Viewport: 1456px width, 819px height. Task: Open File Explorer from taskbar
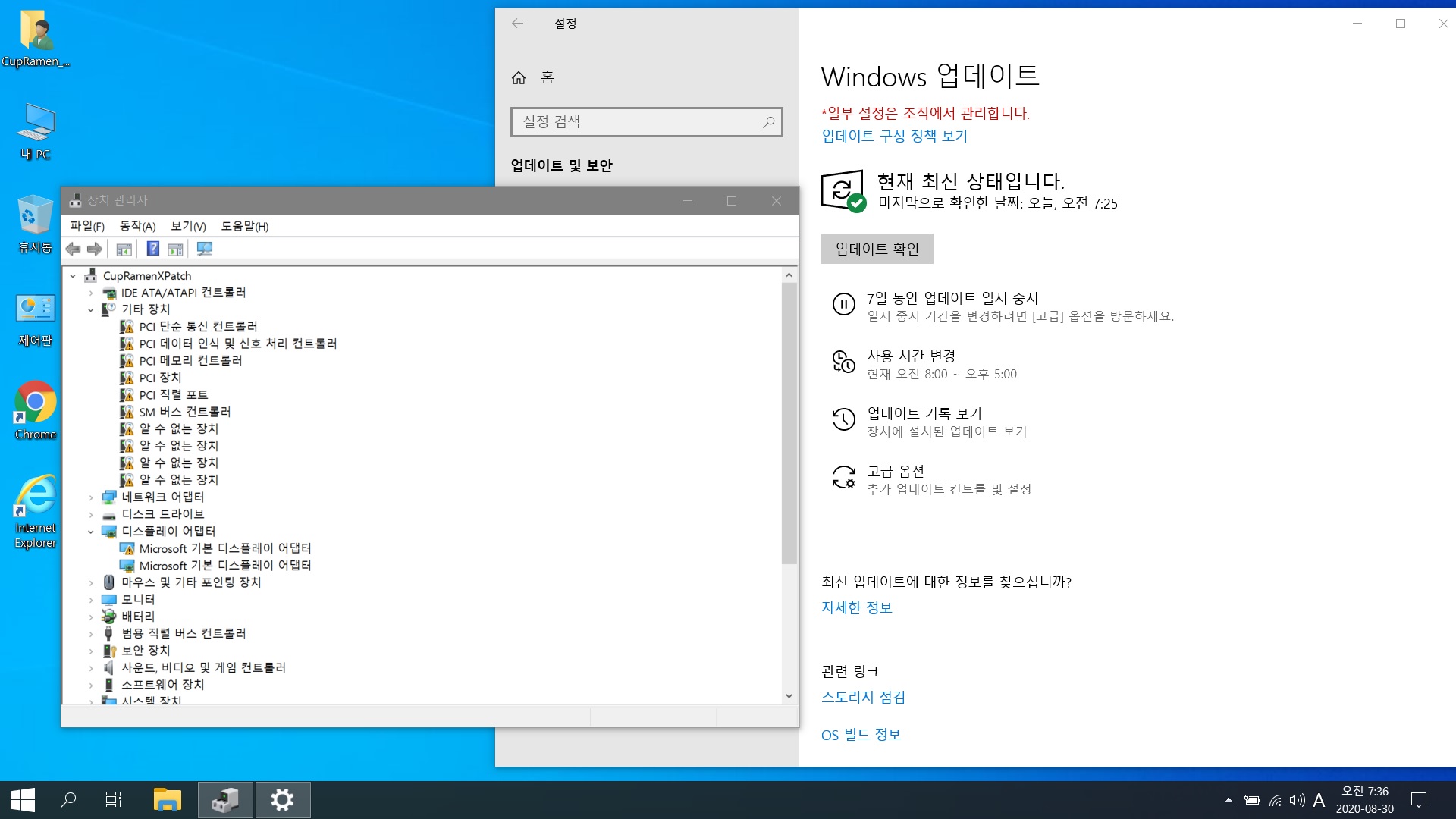coord(168,800)
